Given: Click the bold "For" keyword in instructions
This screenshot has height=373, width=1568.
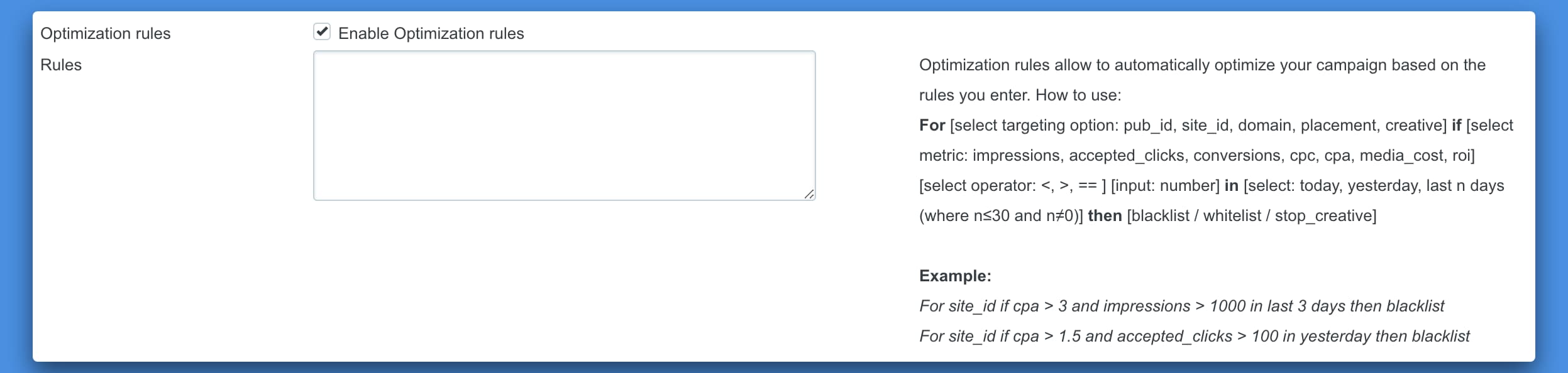Looking at the screenshot, I should [932, 125].
